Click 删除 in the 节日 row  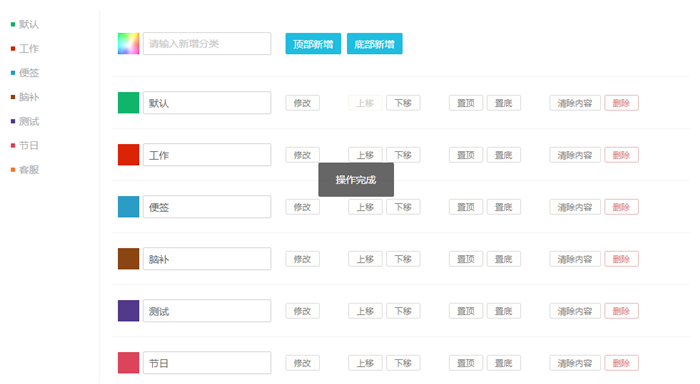click(621, 363)
